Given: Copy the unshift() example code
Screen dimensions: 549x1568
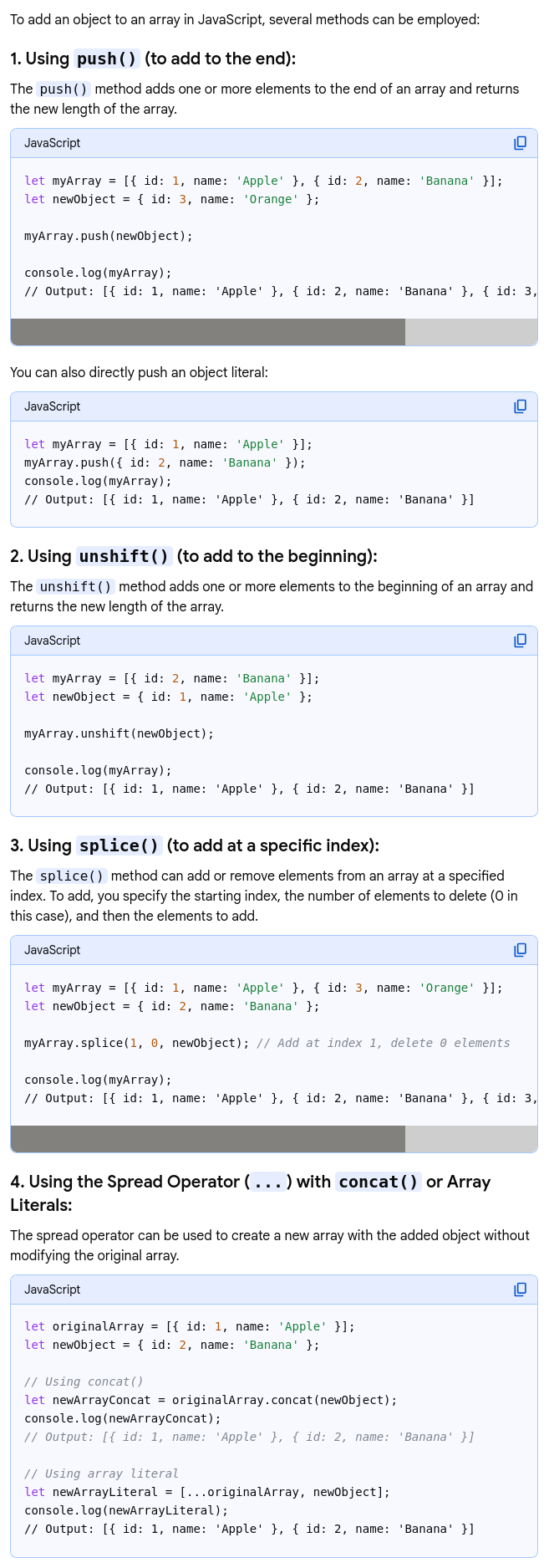Looking at the screenshot, I should tap(520, 641).
